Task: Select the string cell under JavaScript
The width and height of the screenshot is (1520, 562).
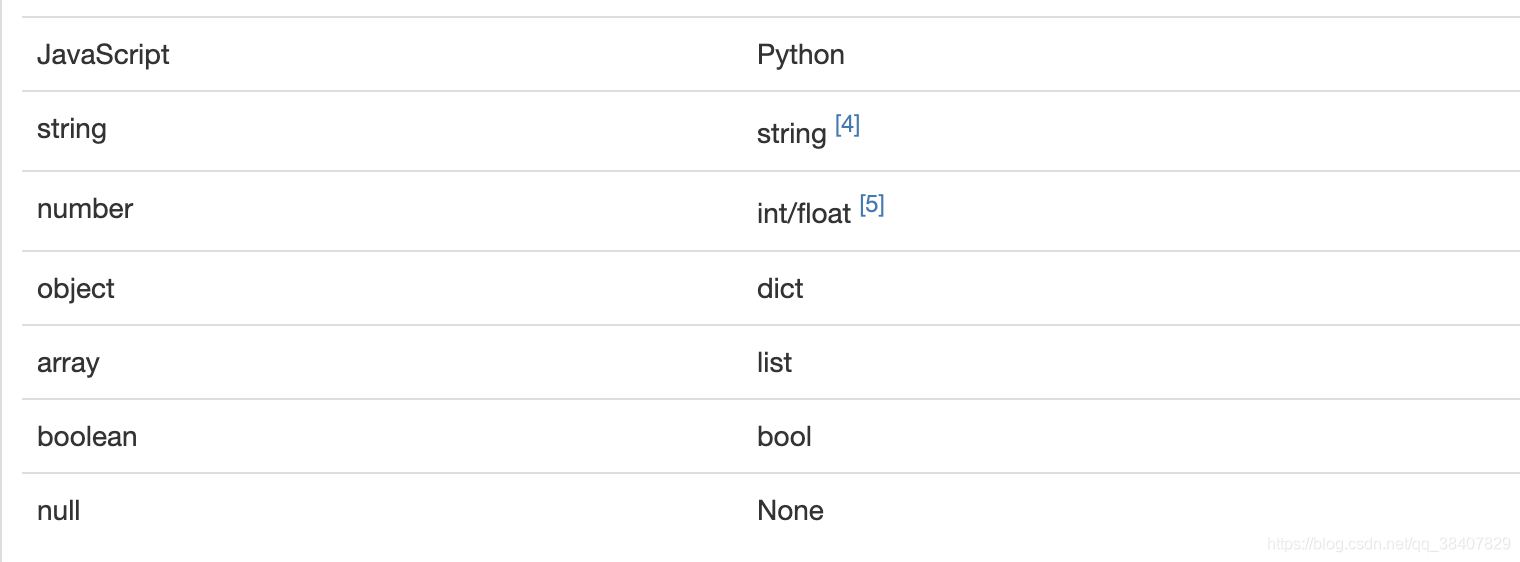Action: tap(72, 129)
